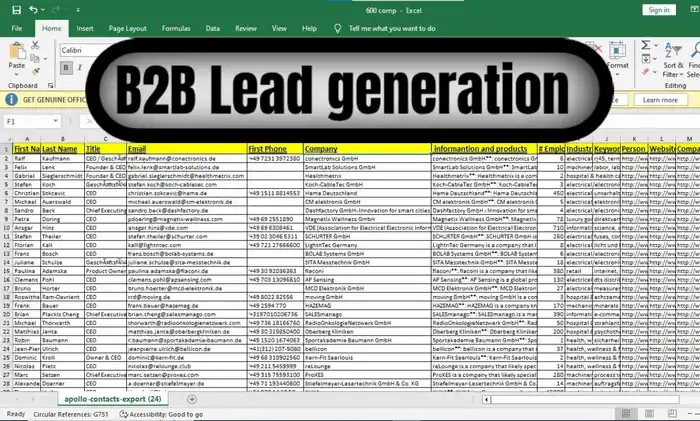
Task: Select column B header
Action: (x=62, y=139)
